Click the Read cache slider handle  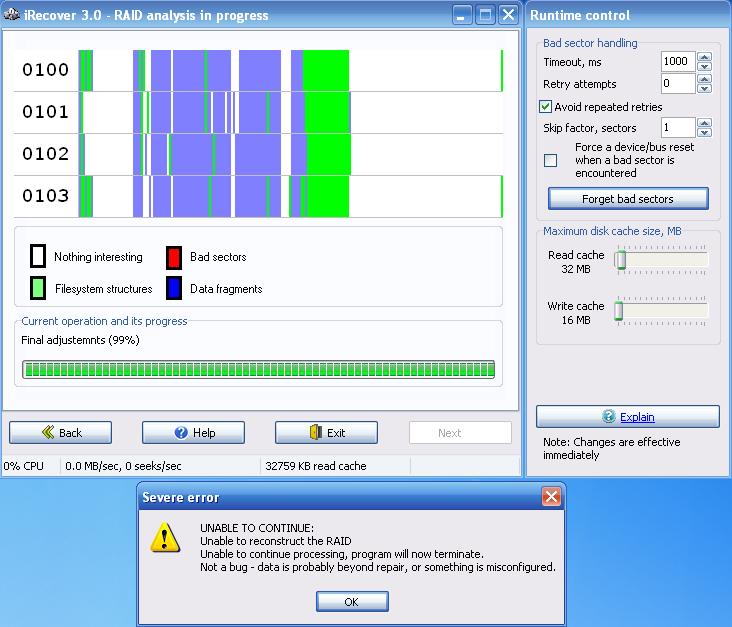click(620, 260)
